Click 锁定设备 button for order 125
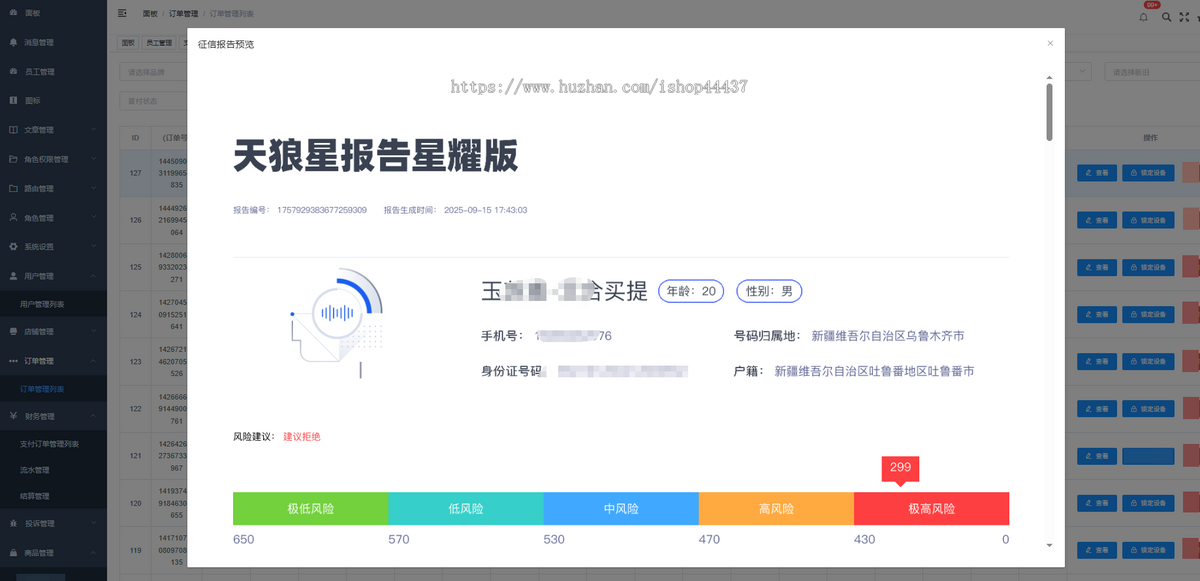 [x=1148, y=267]
